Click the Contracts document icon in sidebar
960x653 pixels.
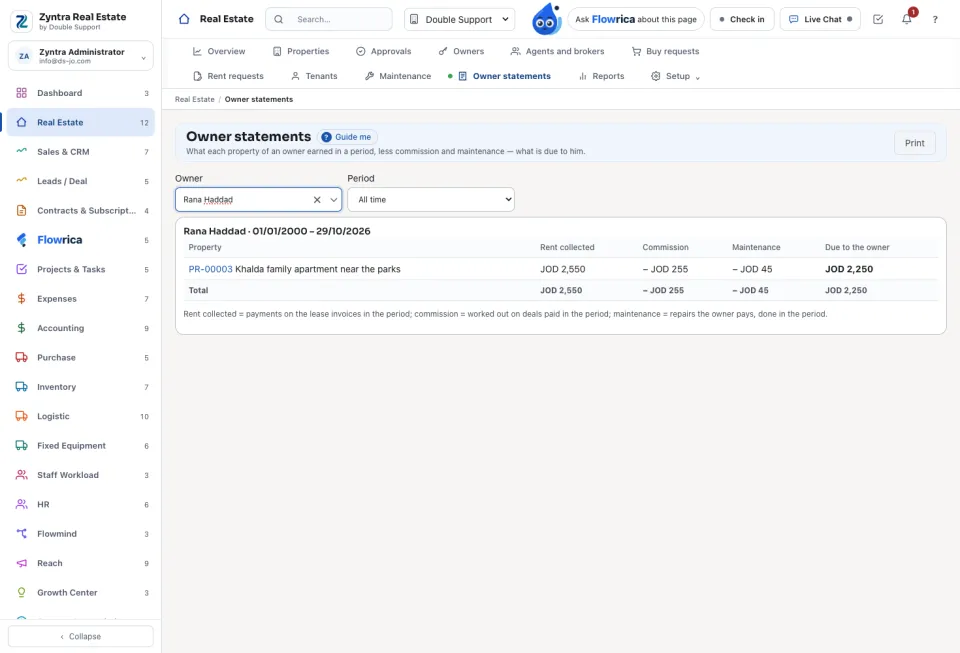(x=21, y=211)
